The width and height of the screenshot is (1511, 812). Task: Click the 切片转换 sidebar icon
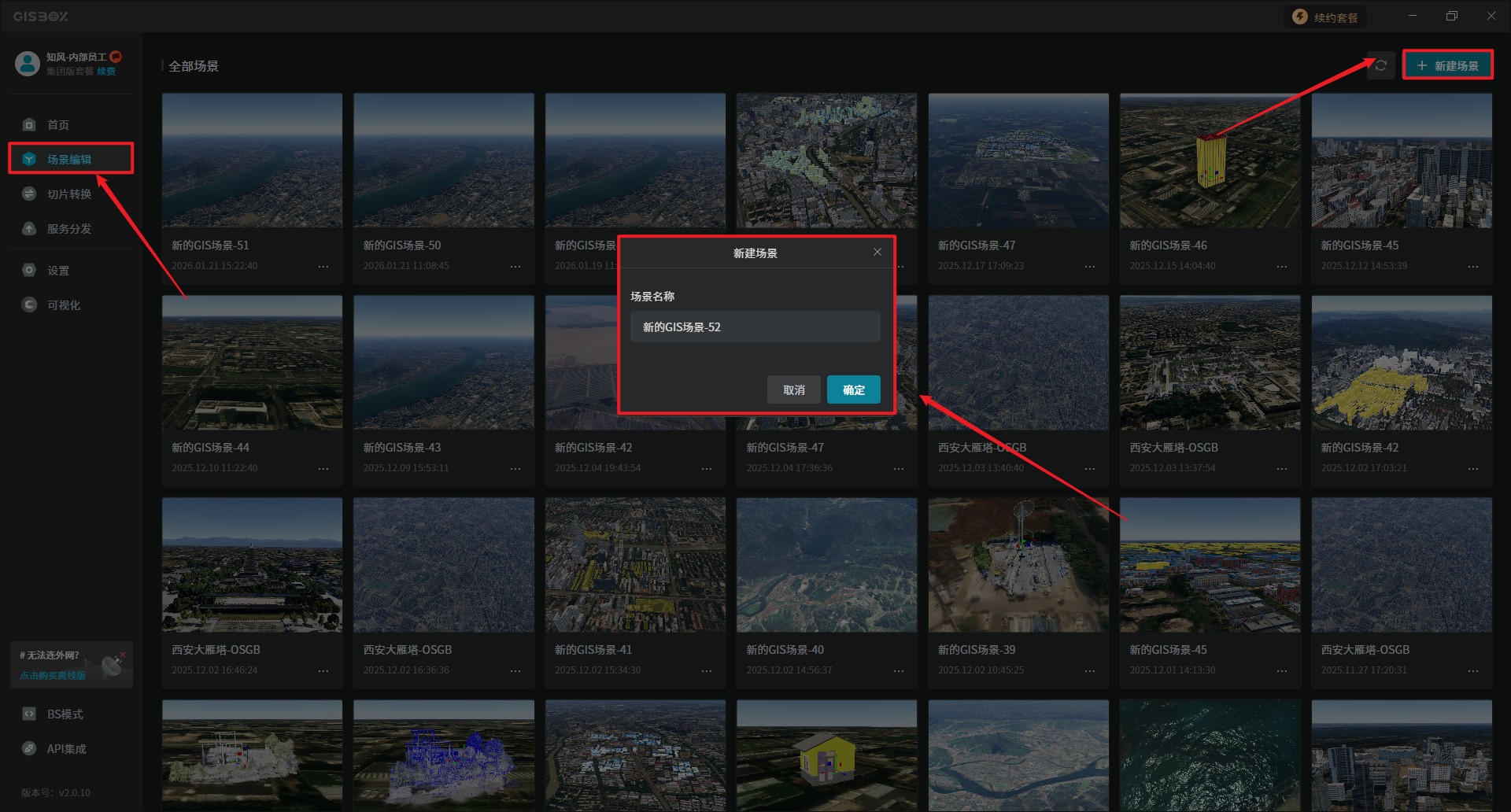(29, 194)
